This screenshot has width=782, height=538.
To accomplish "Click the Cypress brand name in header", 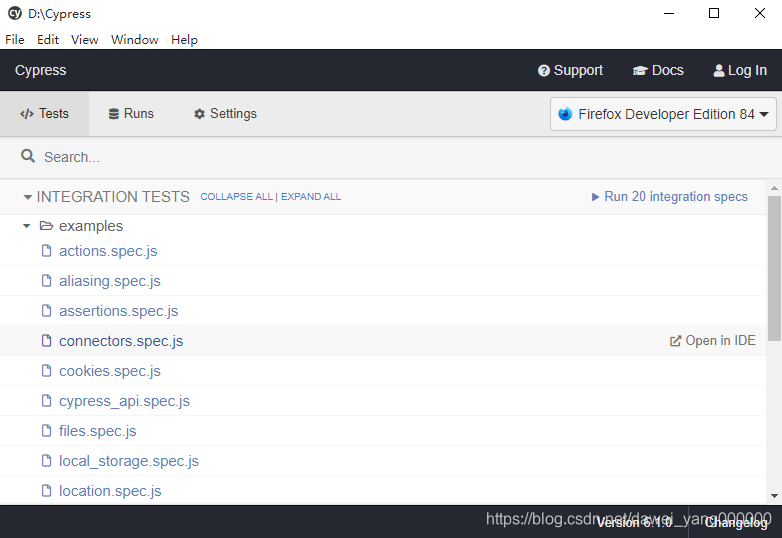I will 40,70.
